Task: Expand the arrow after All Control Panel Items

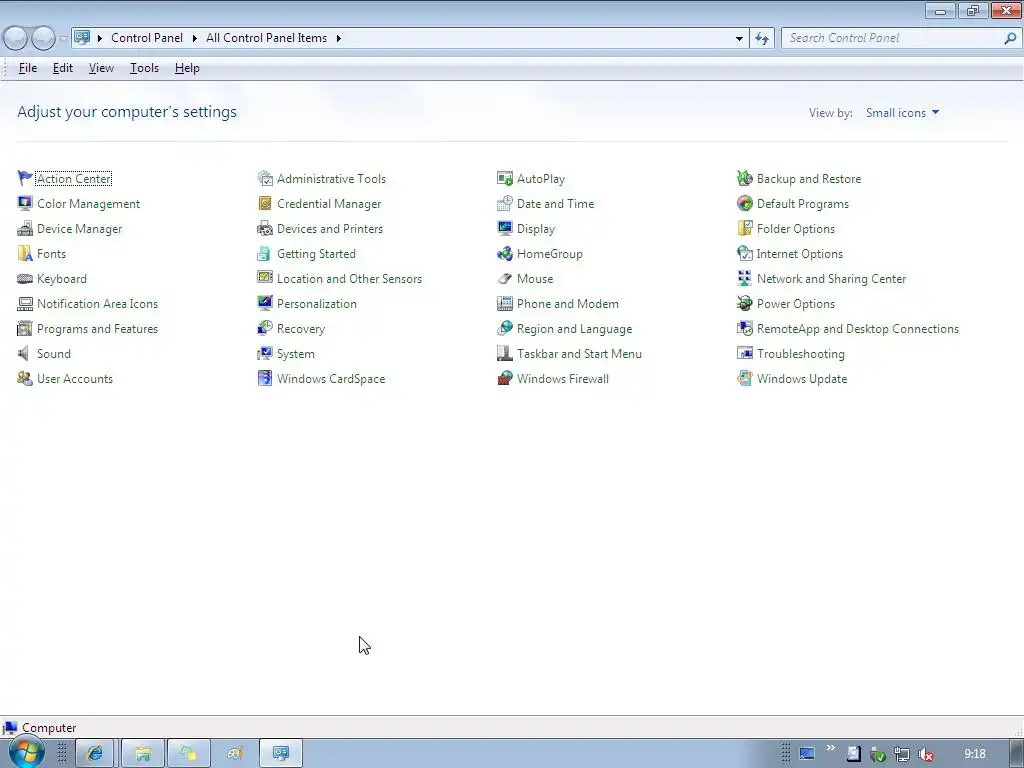Action: click(338, 39)
